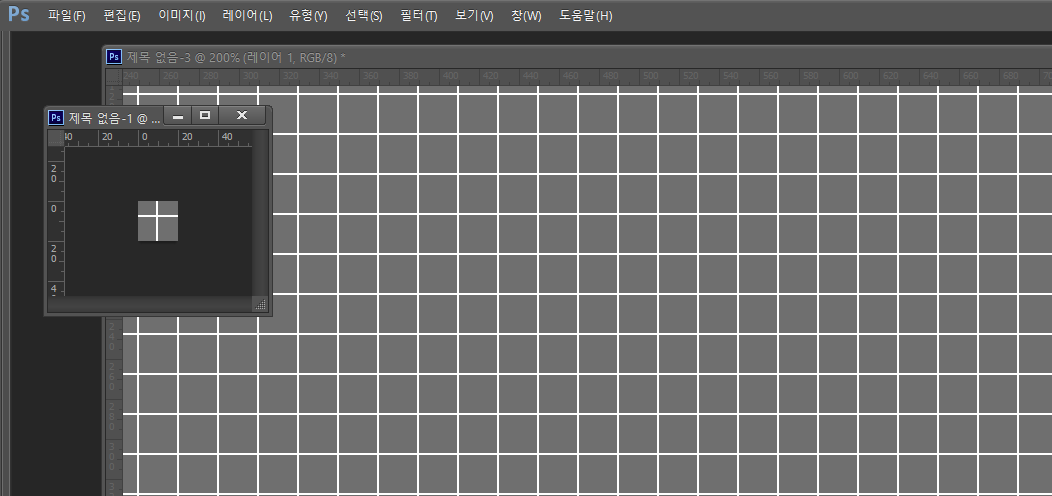Open the 보기(V) menu
The height and width of the screenshot is (496, 1052).
(x=474, y=15)
